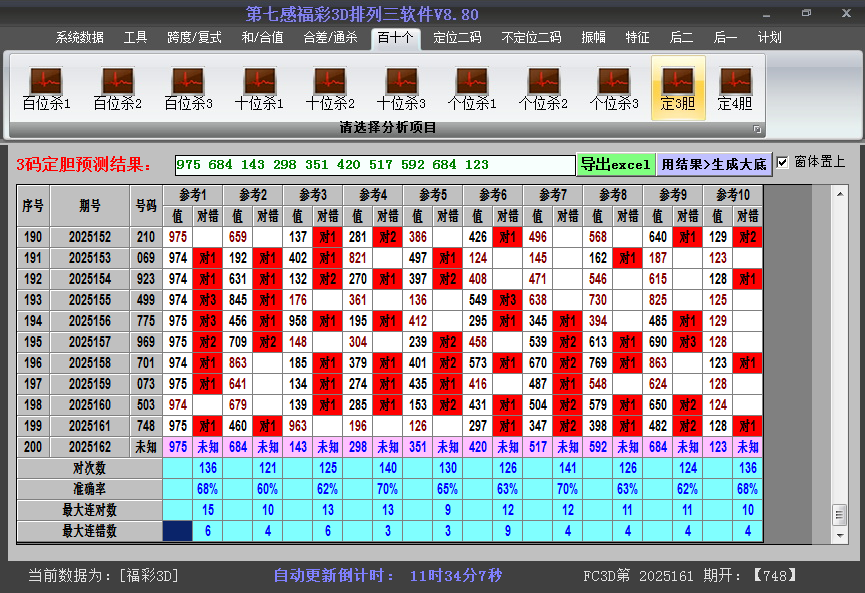865x593 pixels.
Task: Click the 最大连对数 row label
Action: [x=89, y=510]
